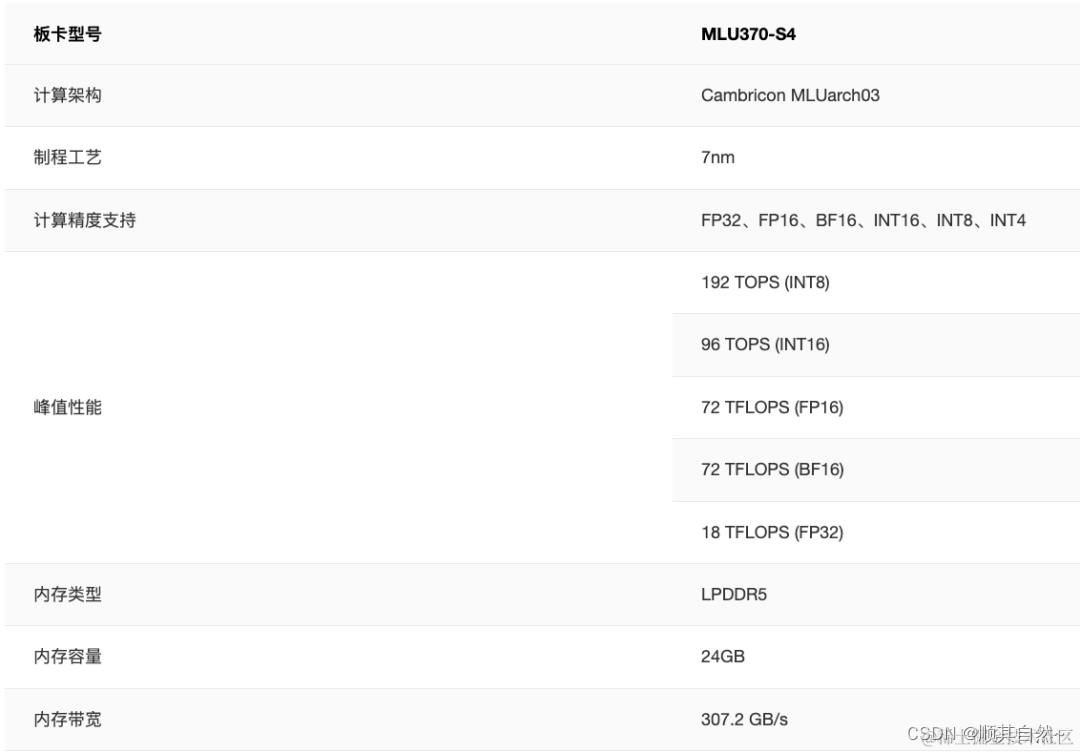Select the '峰值性能' row label
This screenshot has width=1080, height=753.
(68, 407)
